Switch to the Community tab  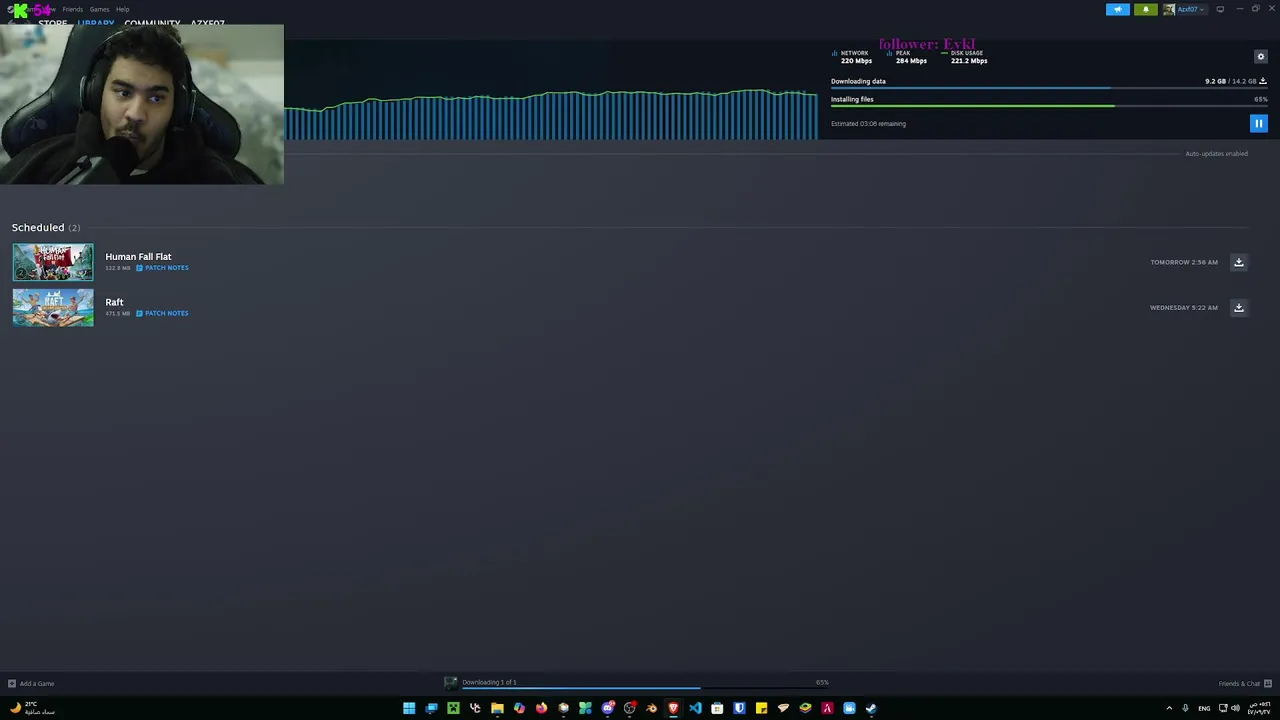pos(152,23)
